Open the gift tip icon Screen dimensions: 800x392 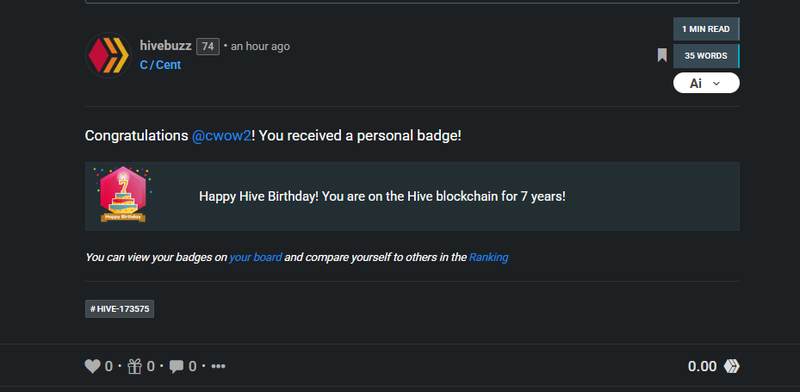click(135, 366)
